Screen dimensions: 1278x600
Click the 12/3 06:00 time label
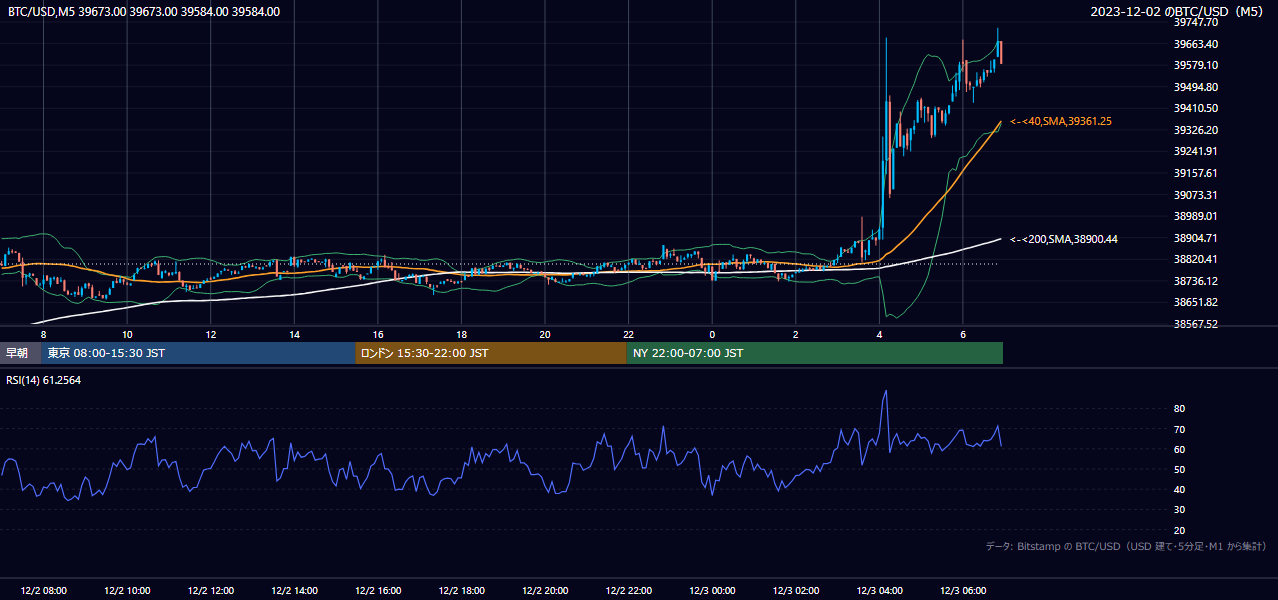pyautogui.click(x=963, y=591)
